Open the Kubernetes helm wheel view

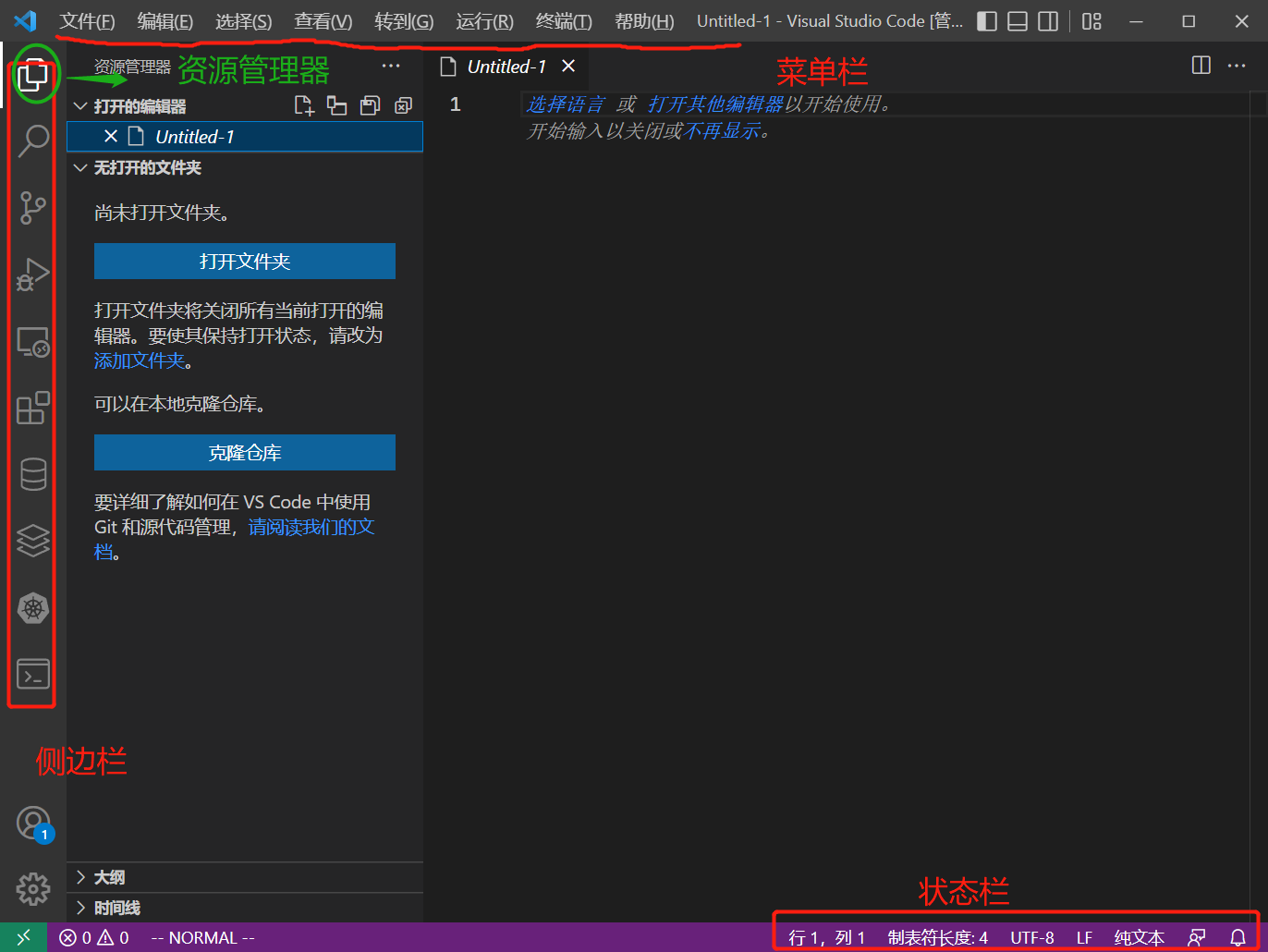(x=33, y=608)
